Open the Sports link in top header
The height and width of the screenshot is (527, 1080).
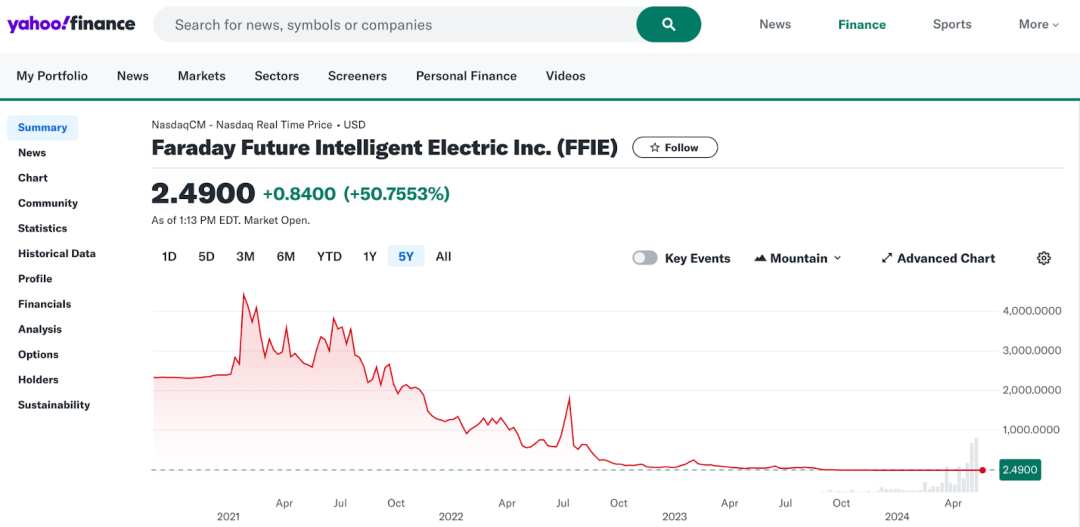click(x=952, y=25)
